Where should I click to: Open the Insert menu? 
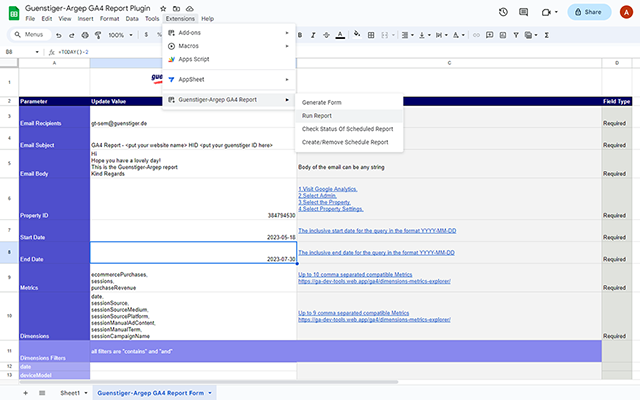85,19
